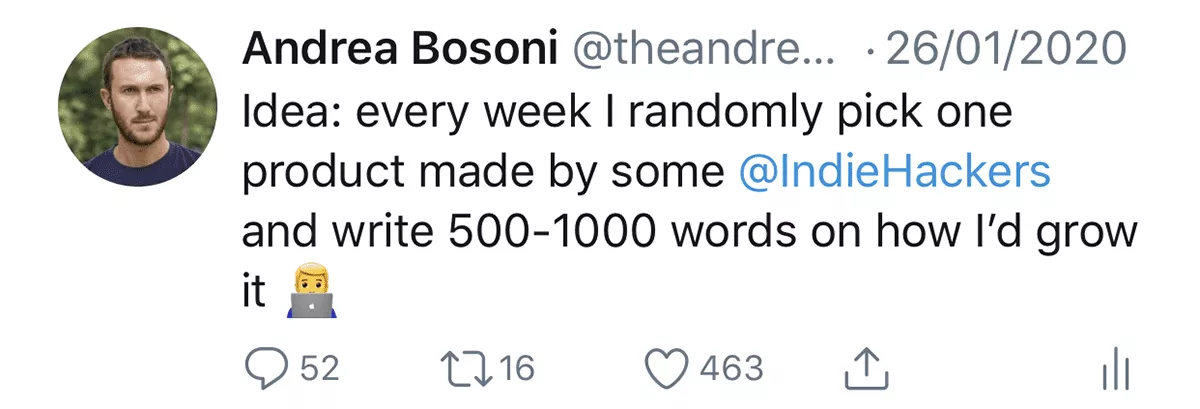
Task: Click the technologist laptop emoji
Action: pyautogui.click(x=309, y=295)
